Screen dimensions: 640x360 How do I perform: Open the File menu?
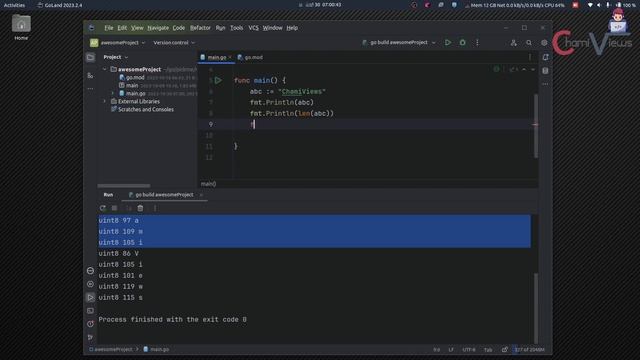point(109,28)
